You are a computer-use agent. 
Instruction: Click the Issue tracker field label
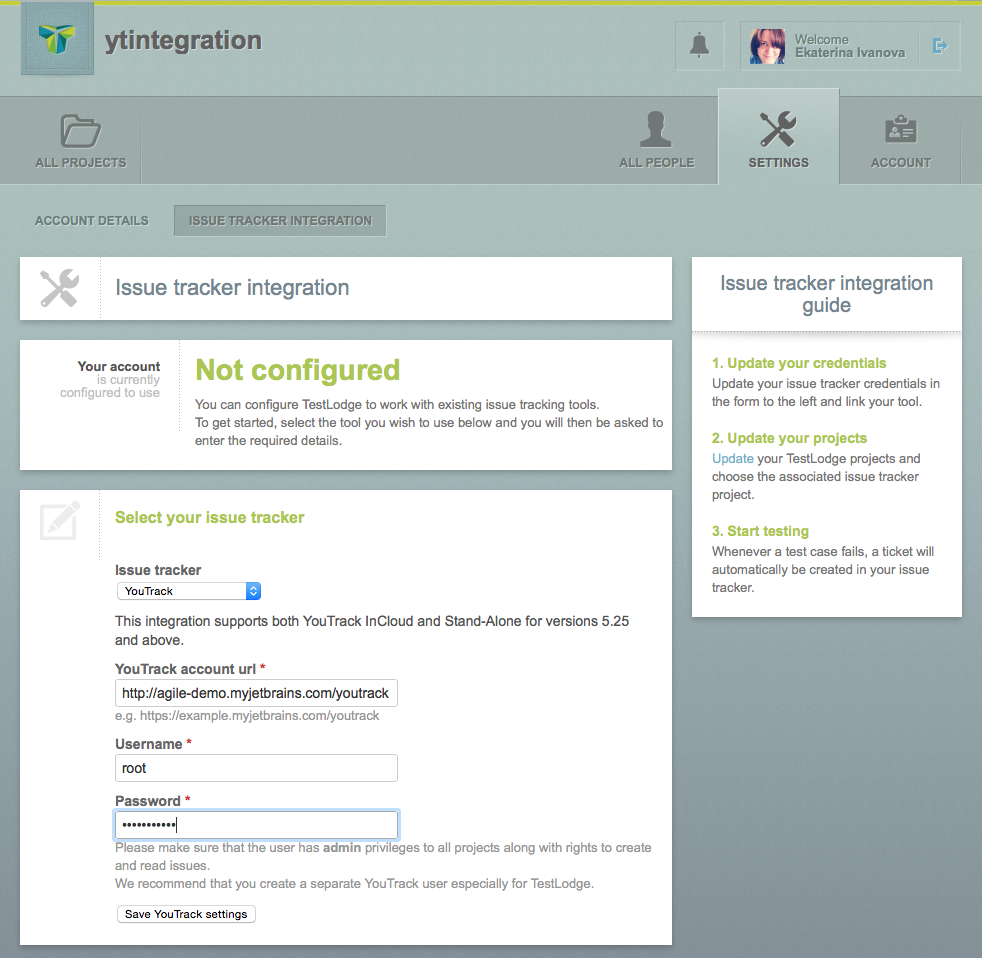tap(158, 570)
